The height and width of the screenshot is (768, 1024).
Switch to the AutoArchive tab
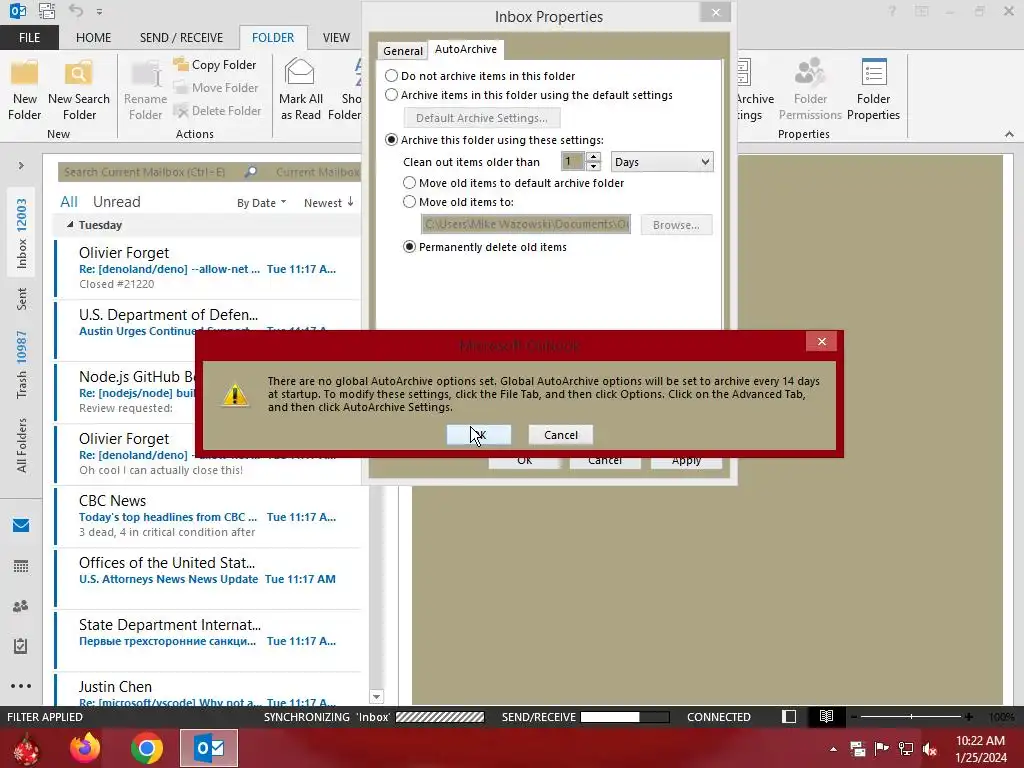pos(466,49)
